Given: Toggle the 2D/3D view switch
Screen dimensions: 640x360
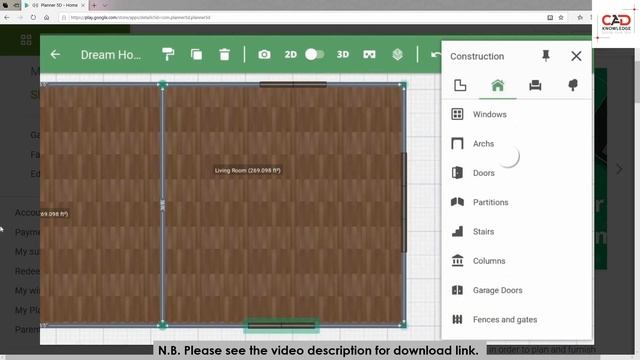Looking at the screenshot, I should (x=315, y=54).
